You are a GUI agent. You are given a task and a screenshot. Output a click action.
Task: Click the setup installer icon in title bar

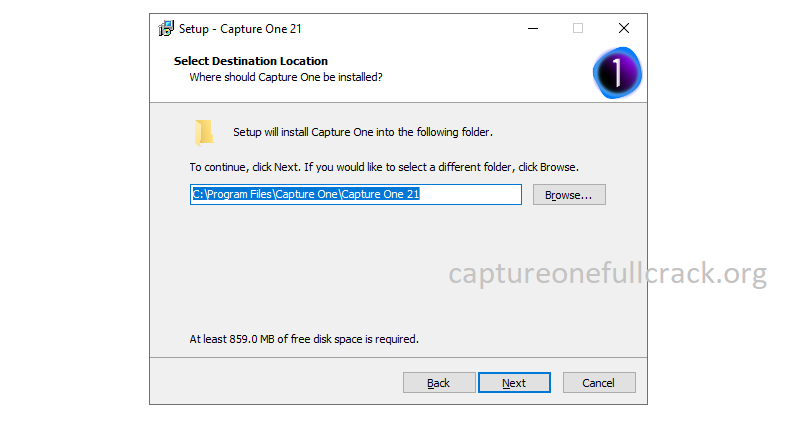[166, 29]
